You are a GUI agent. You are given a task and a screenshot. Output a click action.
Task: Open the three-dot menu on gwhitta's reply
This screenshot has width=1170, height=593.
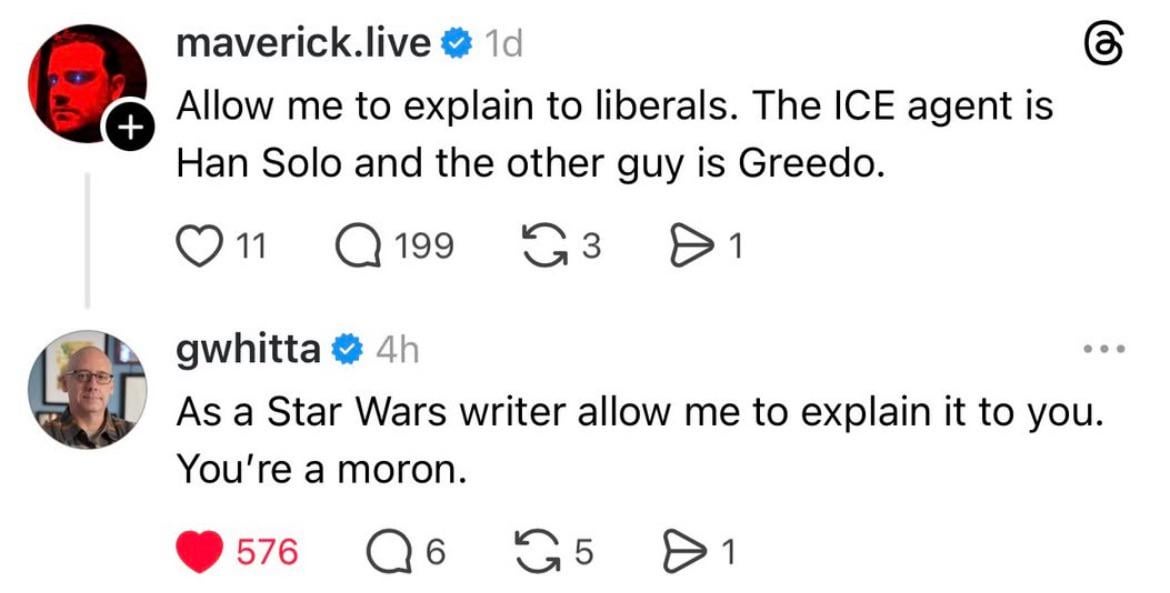tap(1105, 349)
